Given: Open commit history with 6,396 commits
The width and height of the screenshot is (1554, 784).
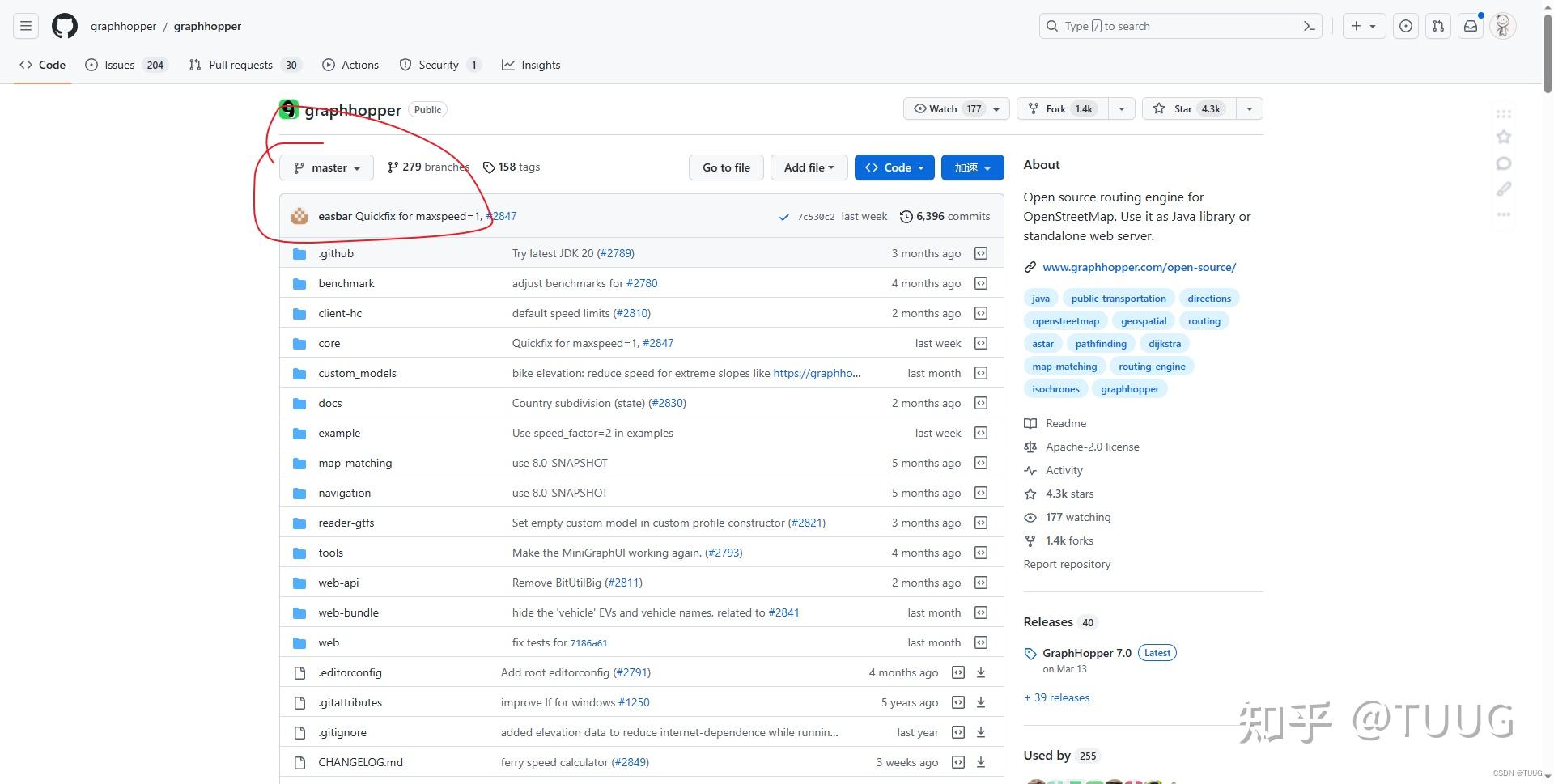Looking at the screenshot, I should coord(945,216).
